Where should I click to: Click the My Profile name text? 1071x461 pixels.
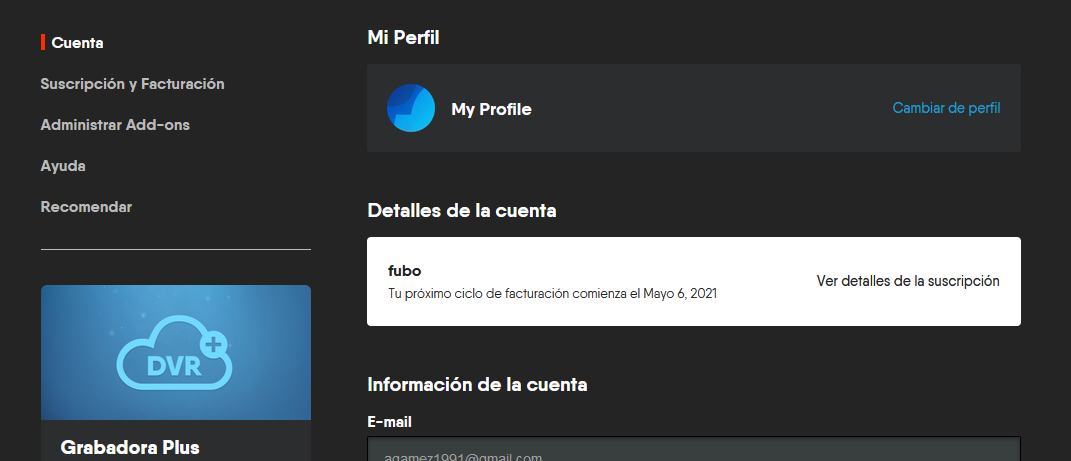pos(491,109)
